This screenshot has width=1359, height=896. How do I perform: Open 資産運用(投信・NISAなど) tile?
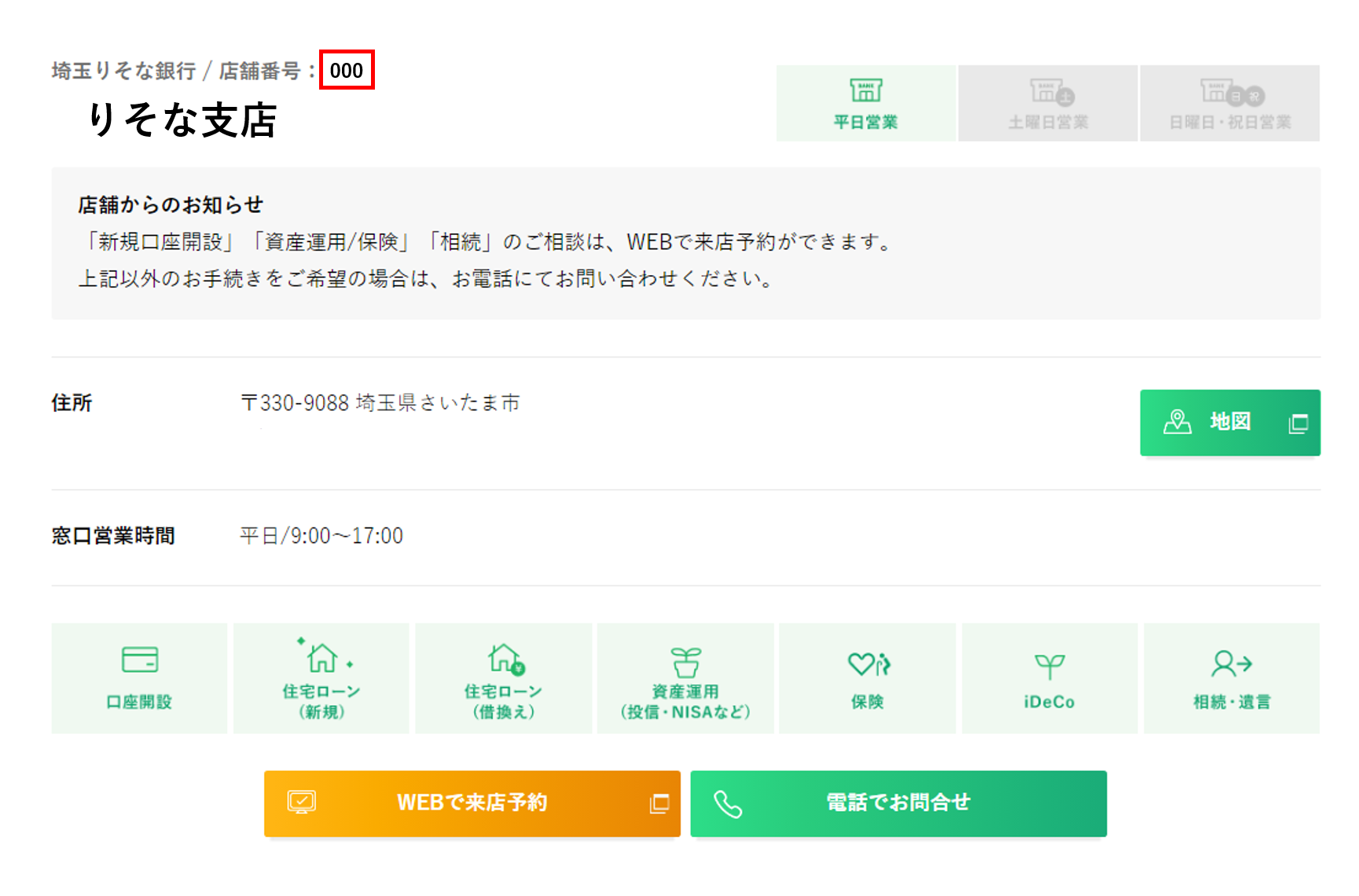(x=685, y=678)
